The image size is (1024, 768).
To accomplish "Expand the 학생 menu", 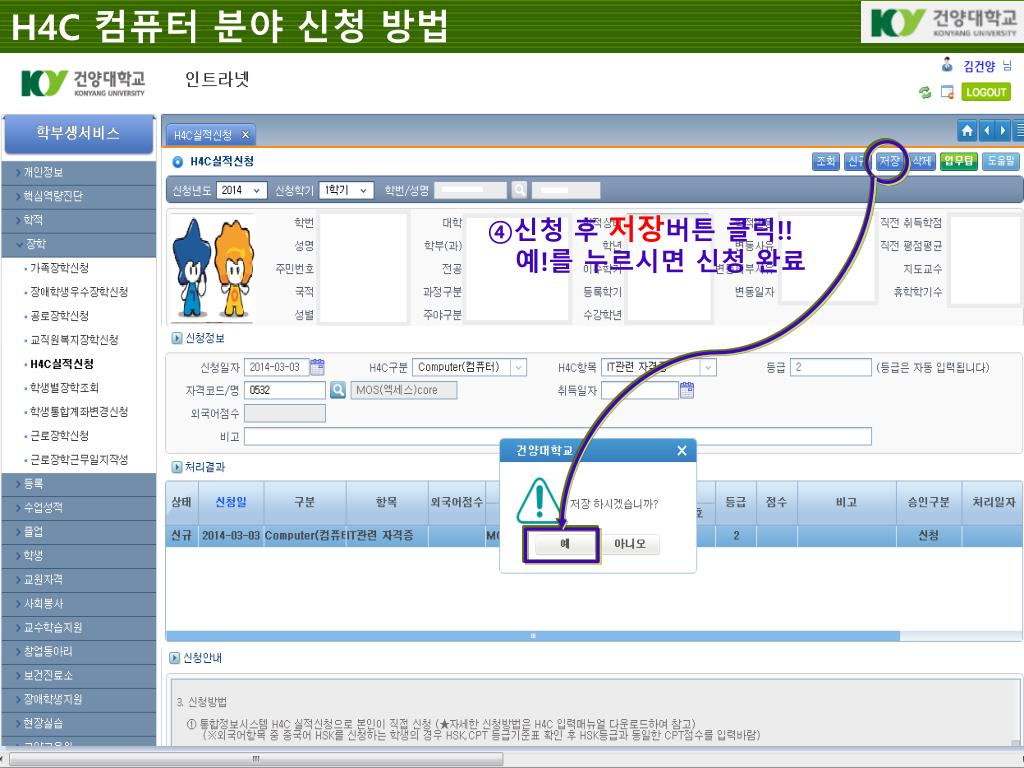I will coord(78,556).
